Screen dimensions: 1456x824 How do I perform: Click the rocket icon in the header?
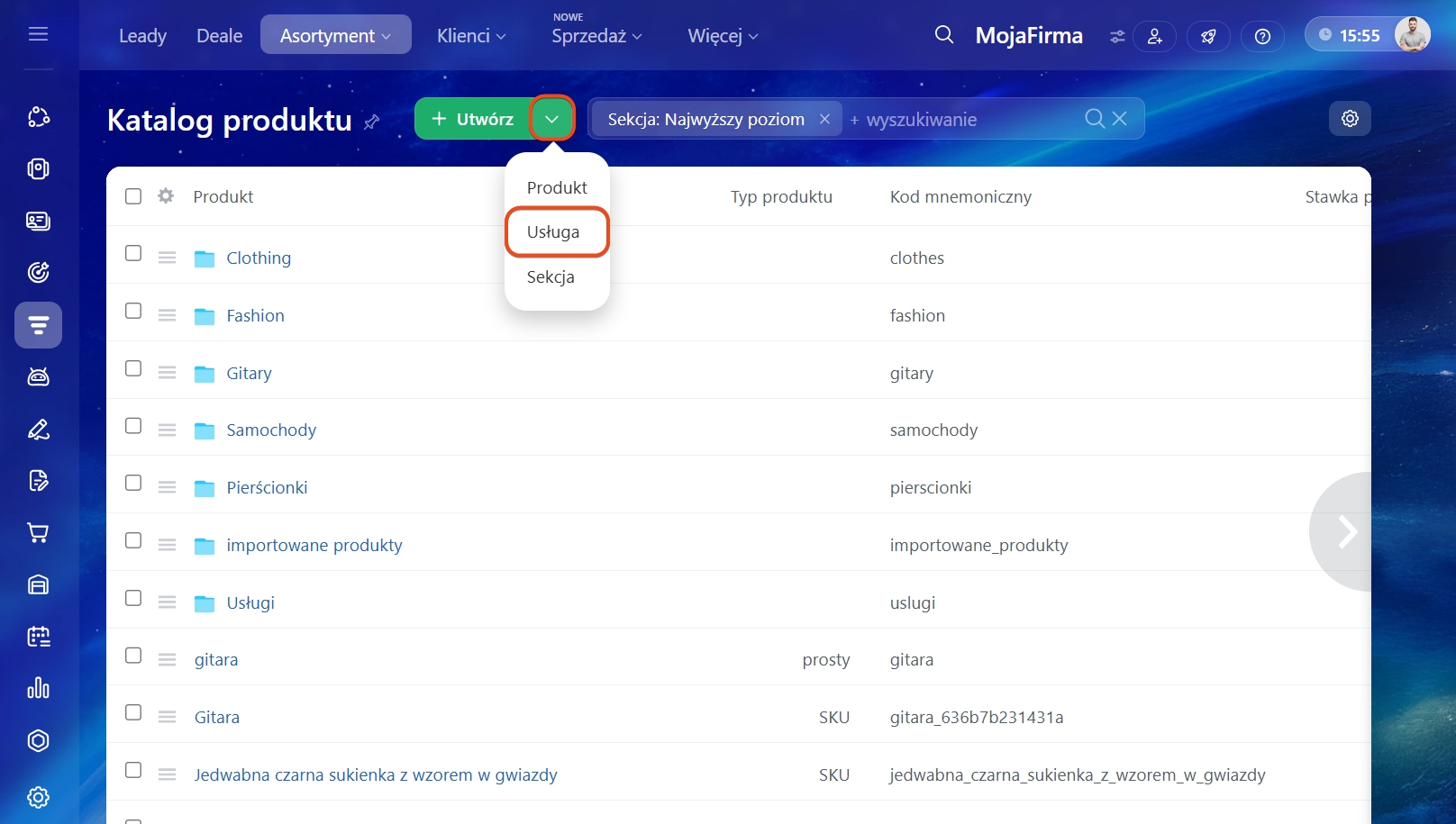(x=1208, y=36)
